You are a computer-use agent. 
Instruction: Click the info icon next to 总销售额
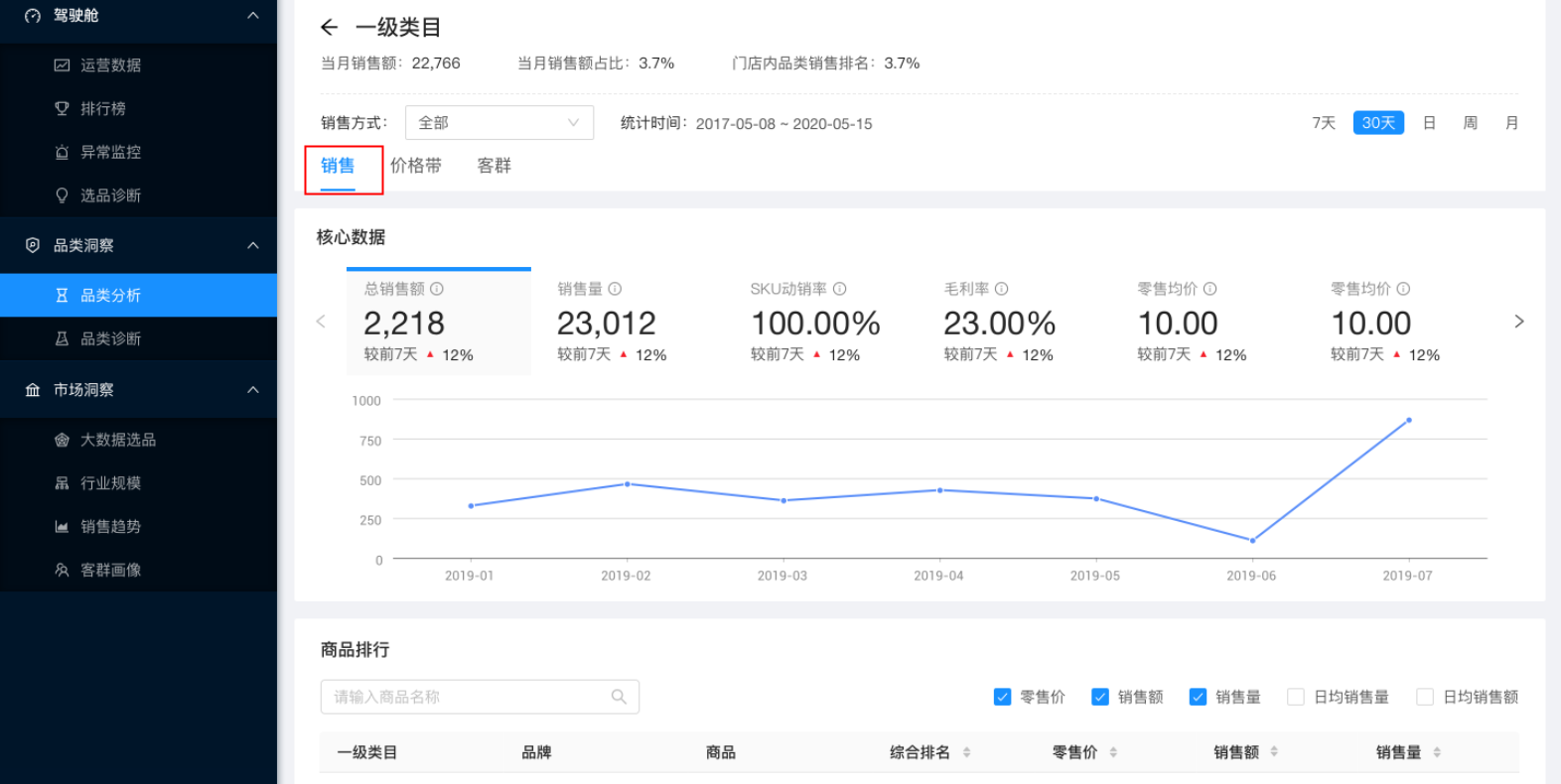point(437,289)
